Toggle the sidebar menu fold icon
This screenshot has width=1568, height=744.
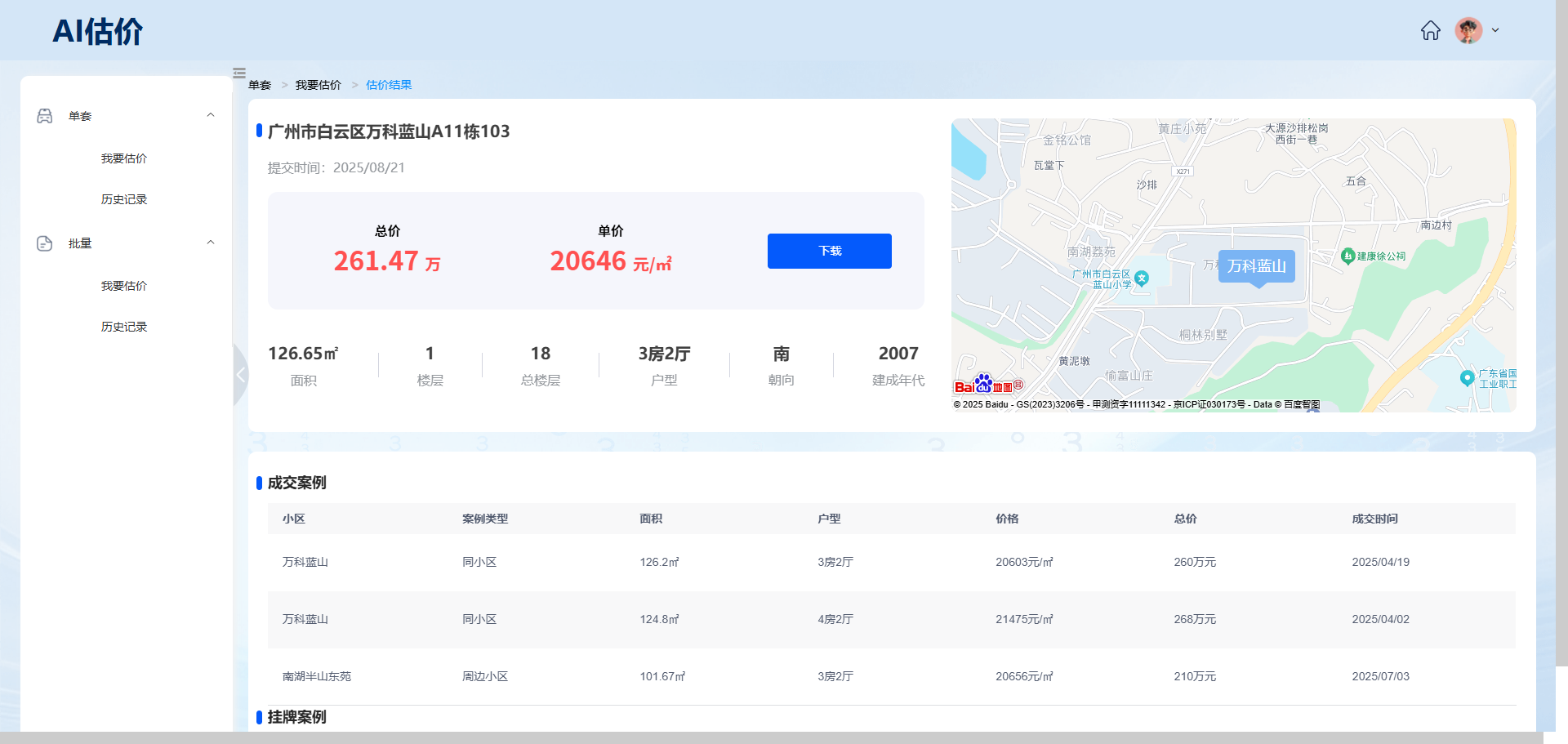[239, 73]
